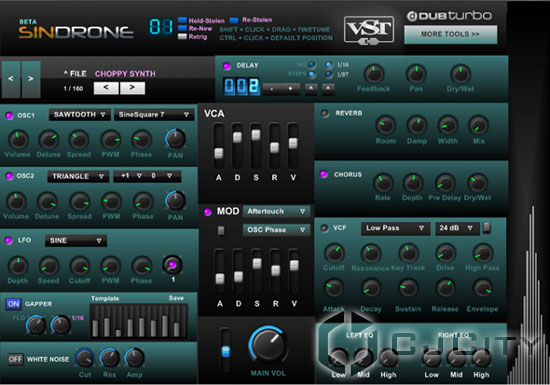This screenshot has width=550, height=385.
Task: Click the VCA Sustain slider
Action: 256,135
